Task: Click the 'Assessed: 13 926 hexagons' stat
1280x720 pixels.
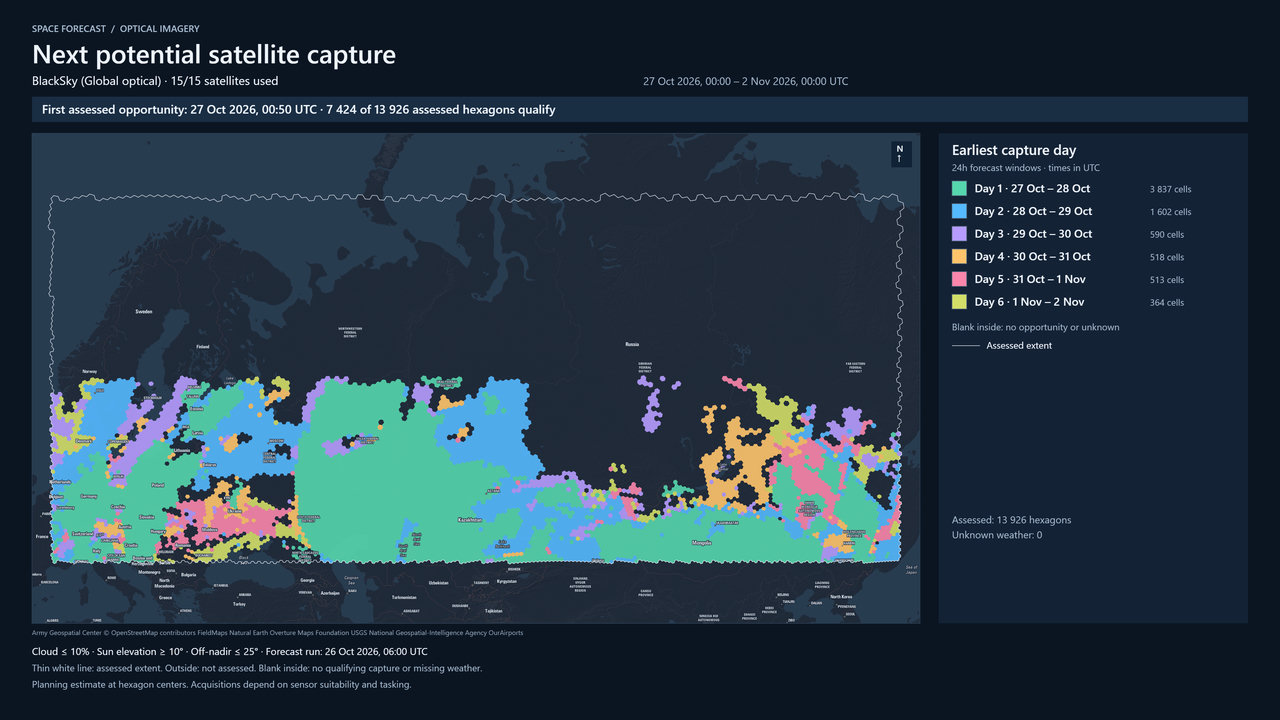Action: point(1011,520)
